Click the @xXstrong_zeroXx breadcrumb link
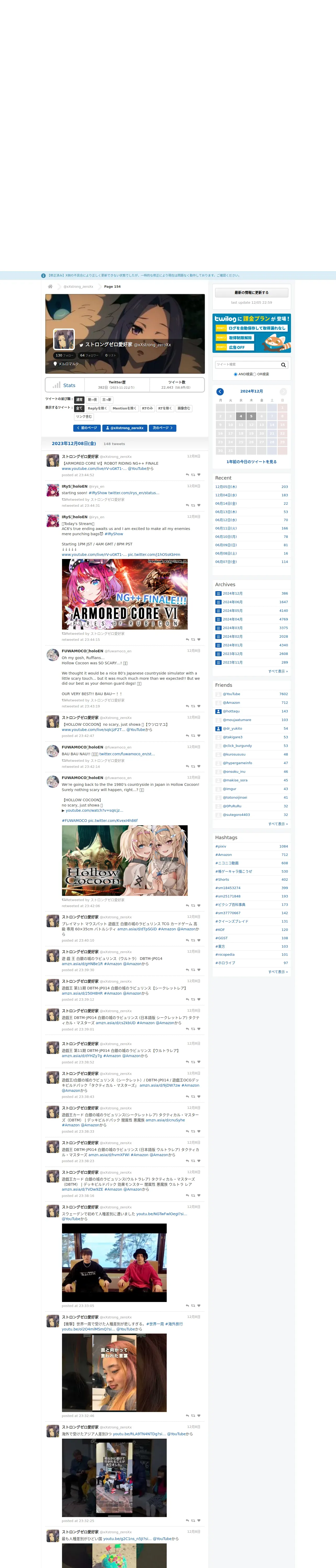The image size is (336, 1568). click(78, 287)
